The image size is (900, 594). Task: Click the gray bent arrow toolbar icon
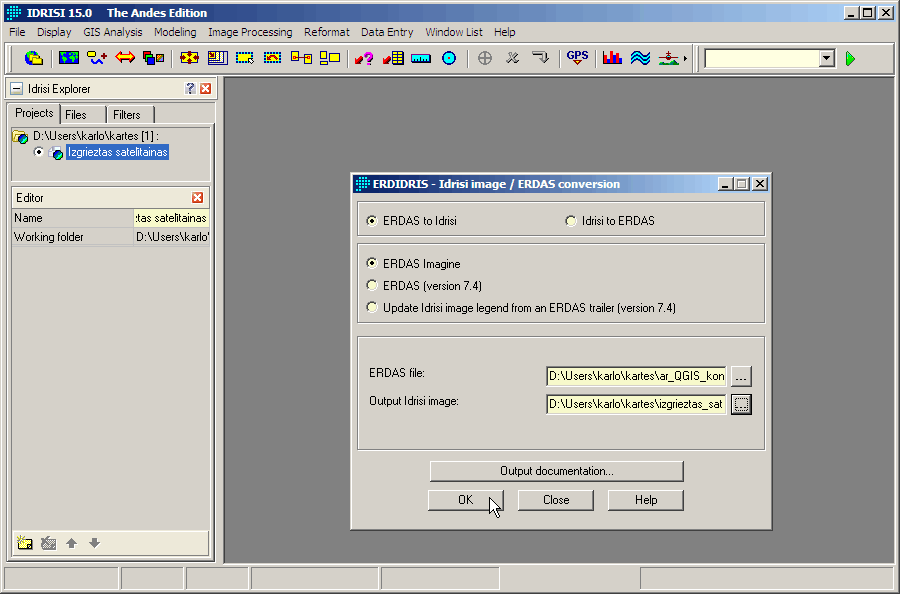pyautogui.click(x=541, y=58)
